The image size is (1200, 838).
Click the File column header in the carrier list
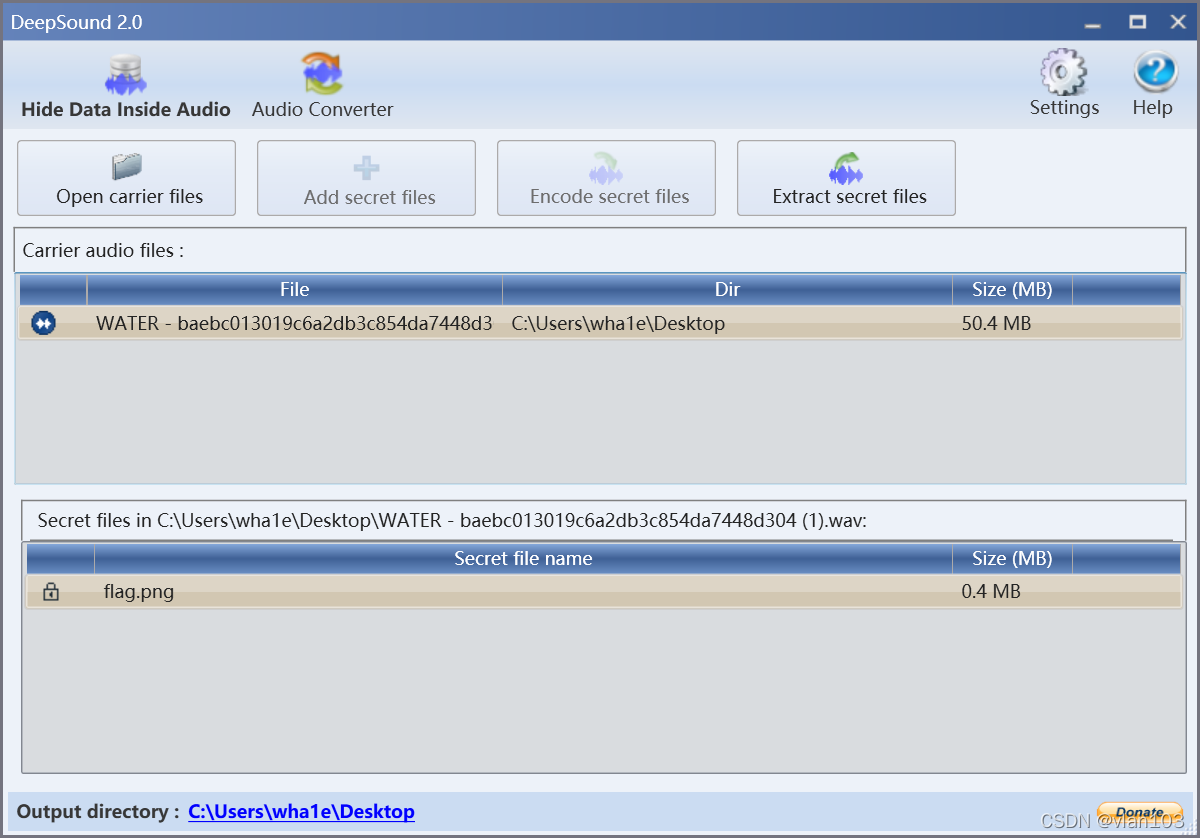pos(295,290)
